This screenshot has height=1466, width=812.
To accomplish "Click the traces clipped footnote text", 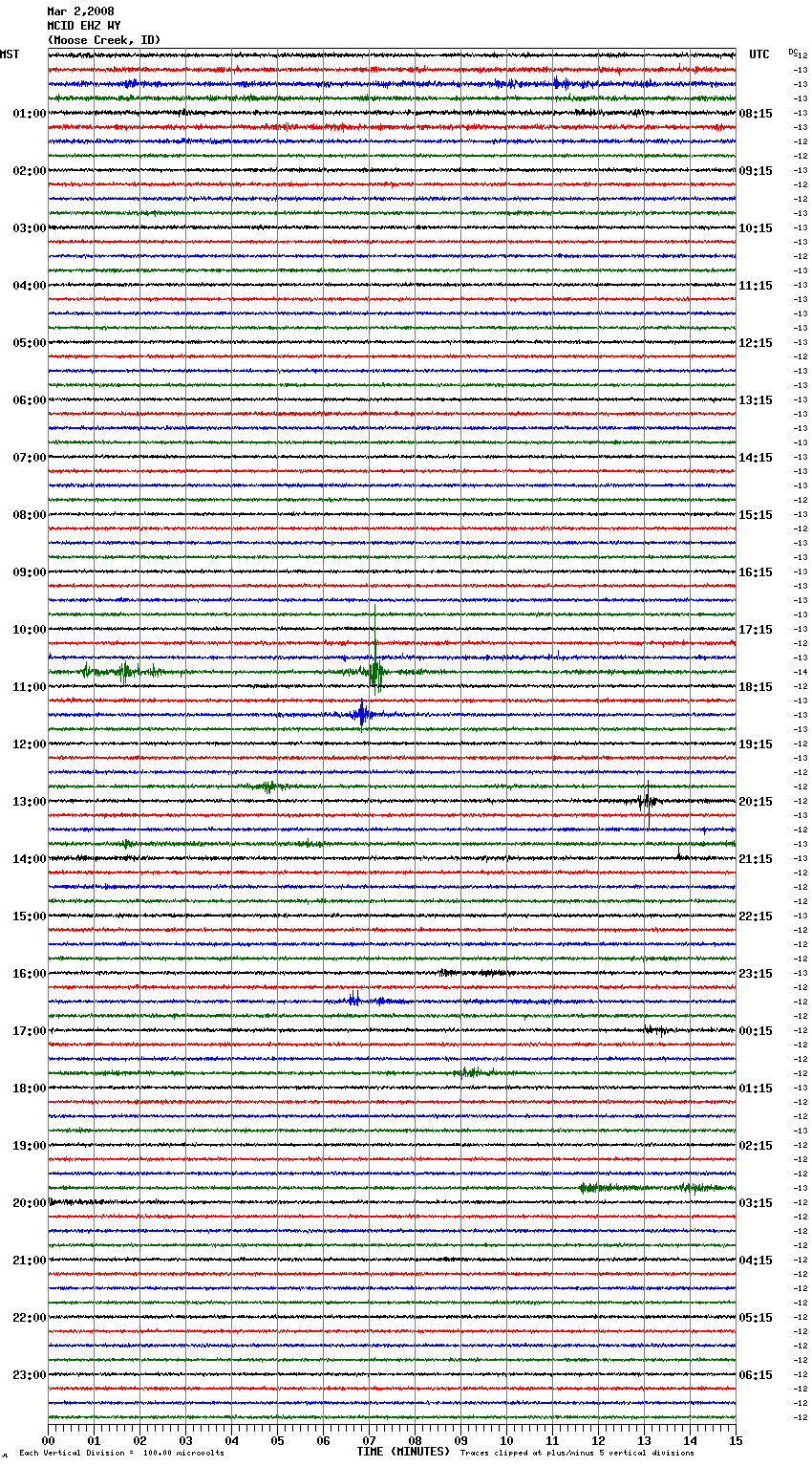I will pyautogui.click(x=577, y=1453).
